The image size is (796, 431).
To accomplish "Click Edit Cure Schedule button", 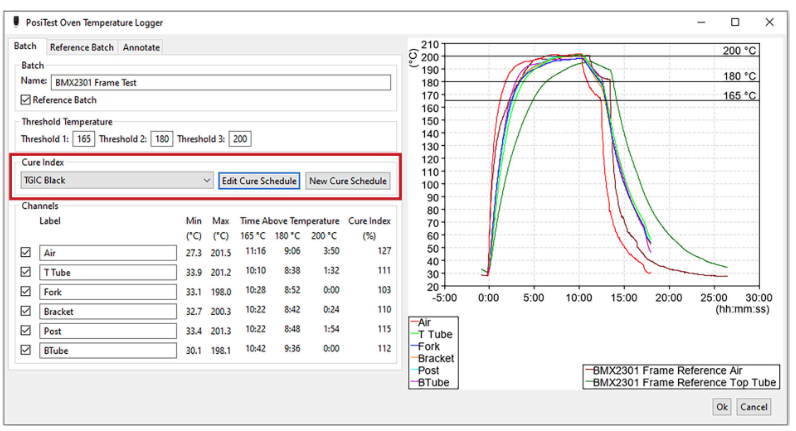I will pos(259,181).
